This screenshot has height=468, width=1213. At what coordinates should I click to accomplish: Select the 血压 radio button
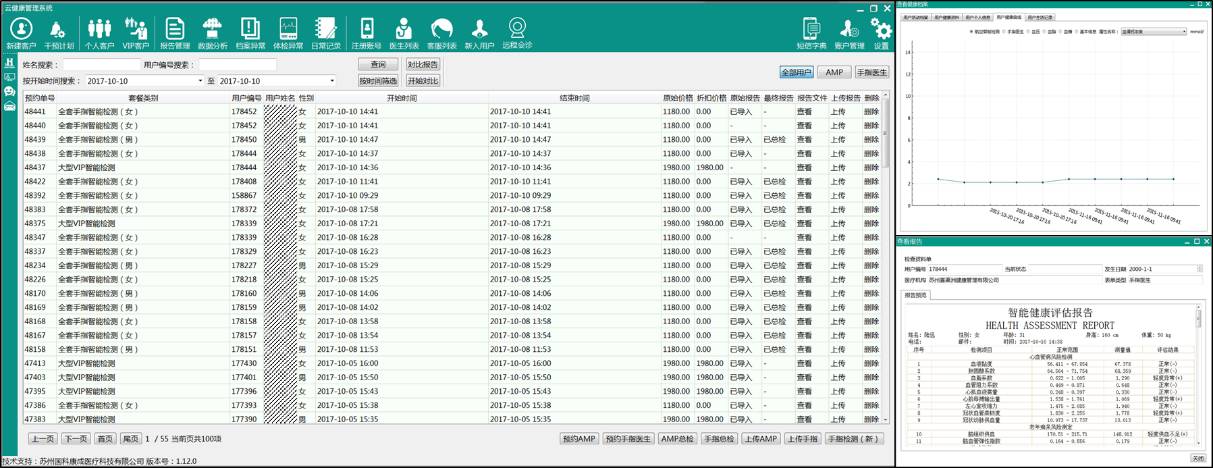pos(1032,32)
